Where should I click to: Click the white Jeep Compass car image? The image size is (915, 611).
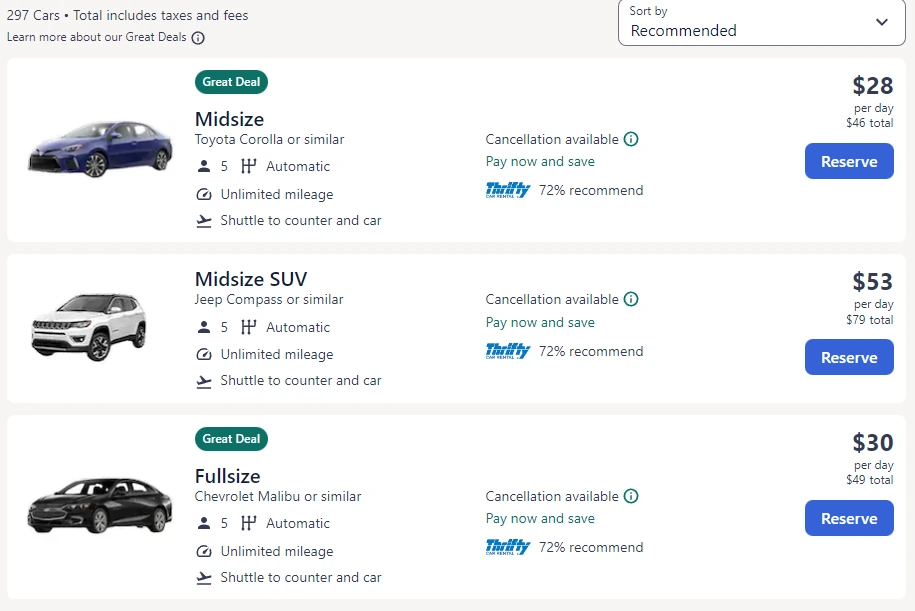click(88, 326)
